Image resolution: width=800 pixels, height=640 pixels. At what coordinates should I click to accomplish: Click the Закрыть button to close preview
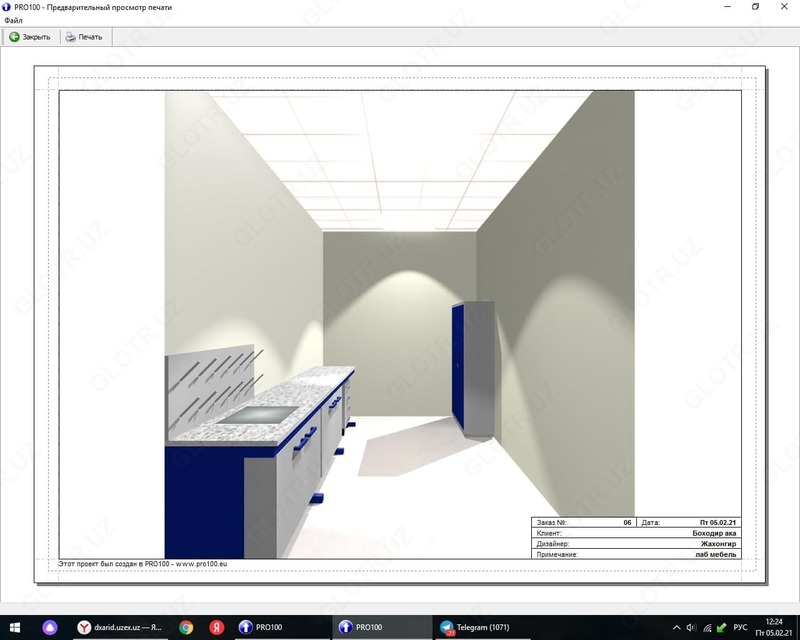click(29, 37)
